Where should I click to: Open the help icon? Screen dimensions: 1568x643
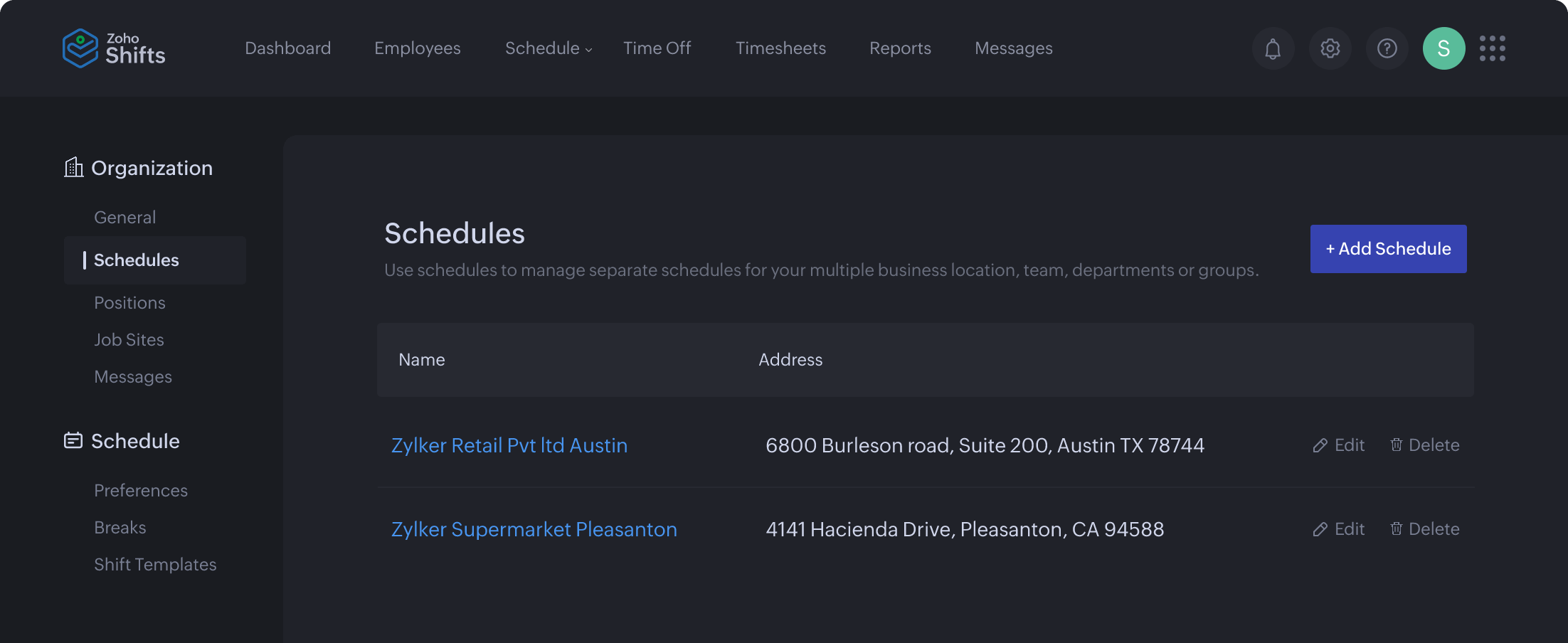[1387, 48]
